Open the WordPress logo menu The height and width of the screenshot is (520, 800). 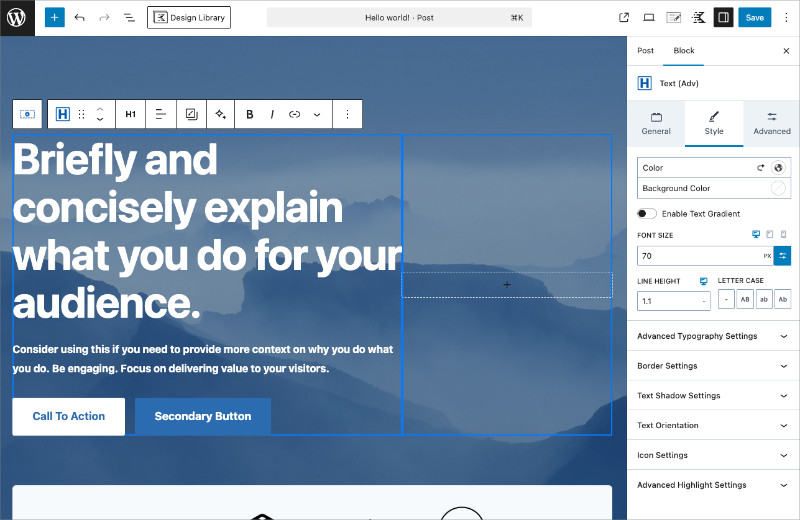[17, 17]
